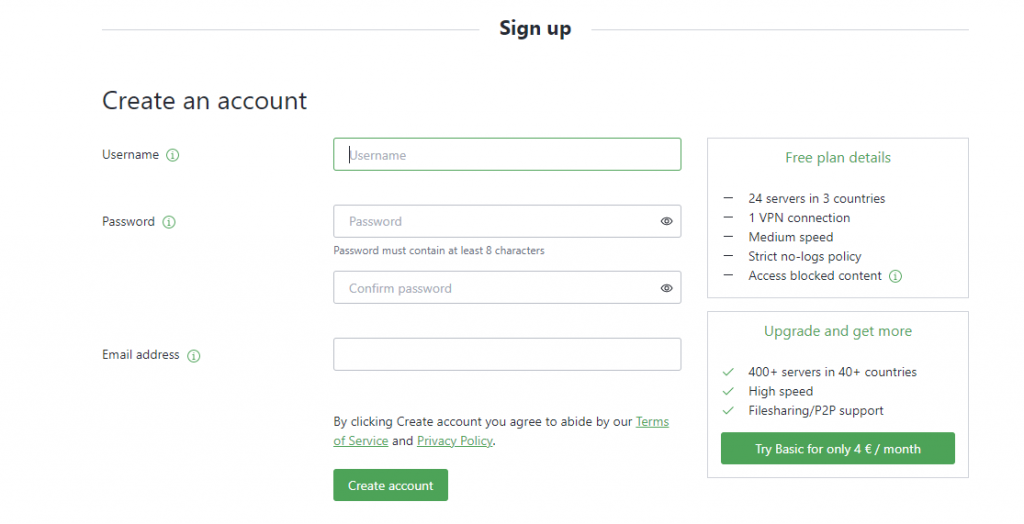Show password using eye icon in Password field
The height and width of the screenshot is (524, 1024).
coord(666,221)
